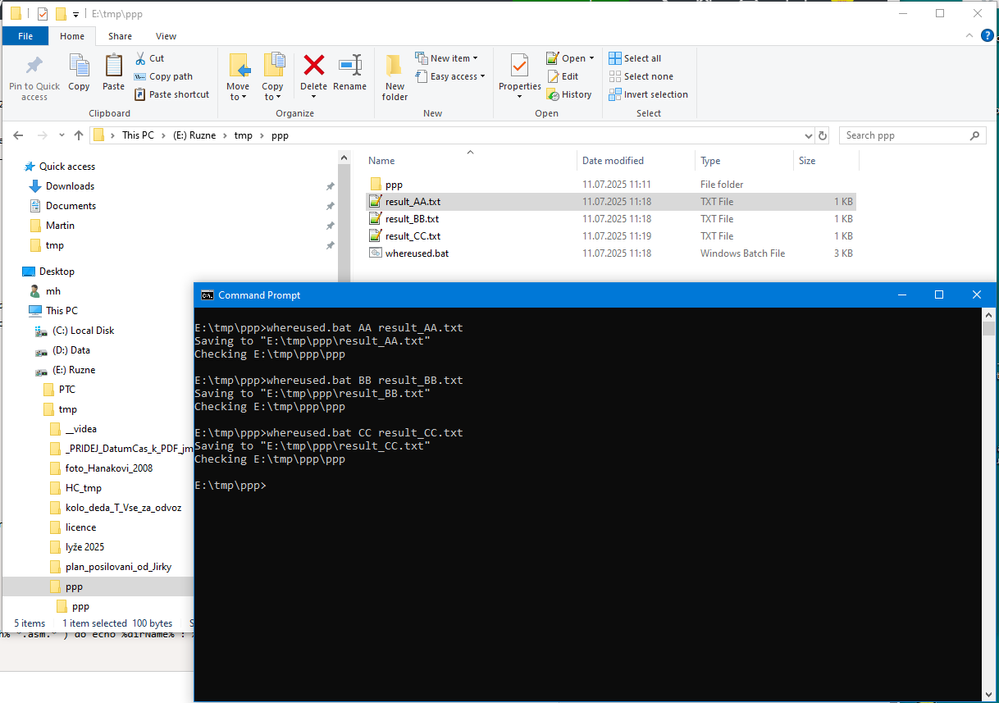Switch to the View ribbon tab

166,36
